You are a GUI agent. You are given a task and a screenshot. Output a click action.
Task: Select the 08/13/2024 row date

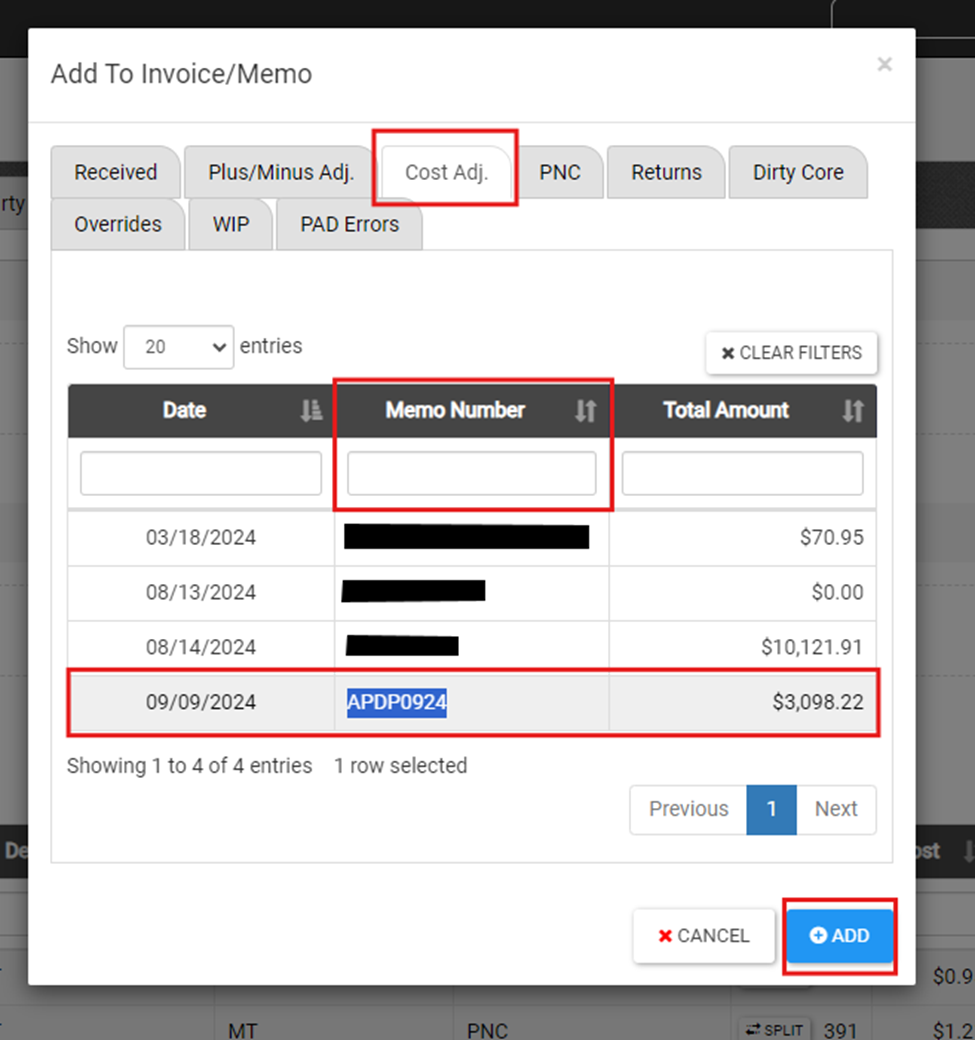click(x=201, y=592)
